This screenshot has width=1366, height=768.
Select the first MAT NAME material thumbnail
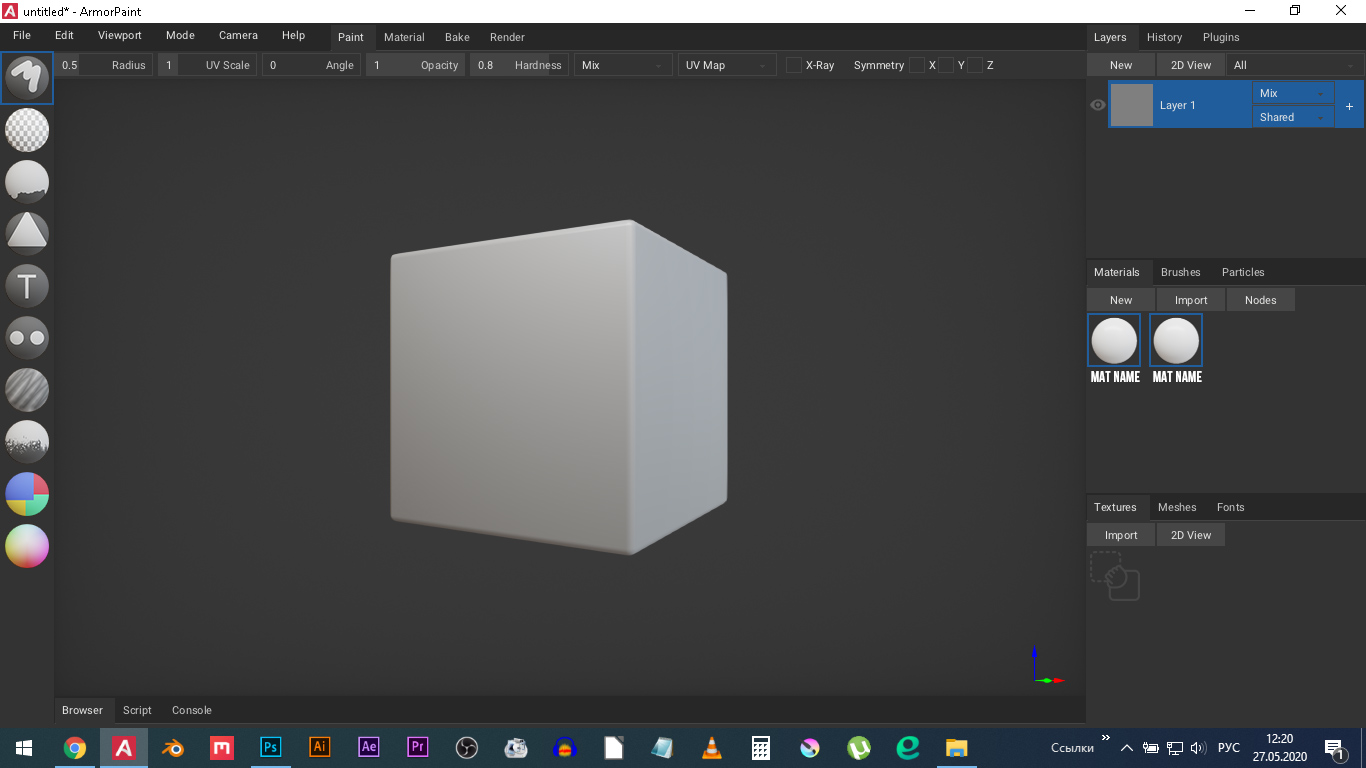pos(1114,341)
